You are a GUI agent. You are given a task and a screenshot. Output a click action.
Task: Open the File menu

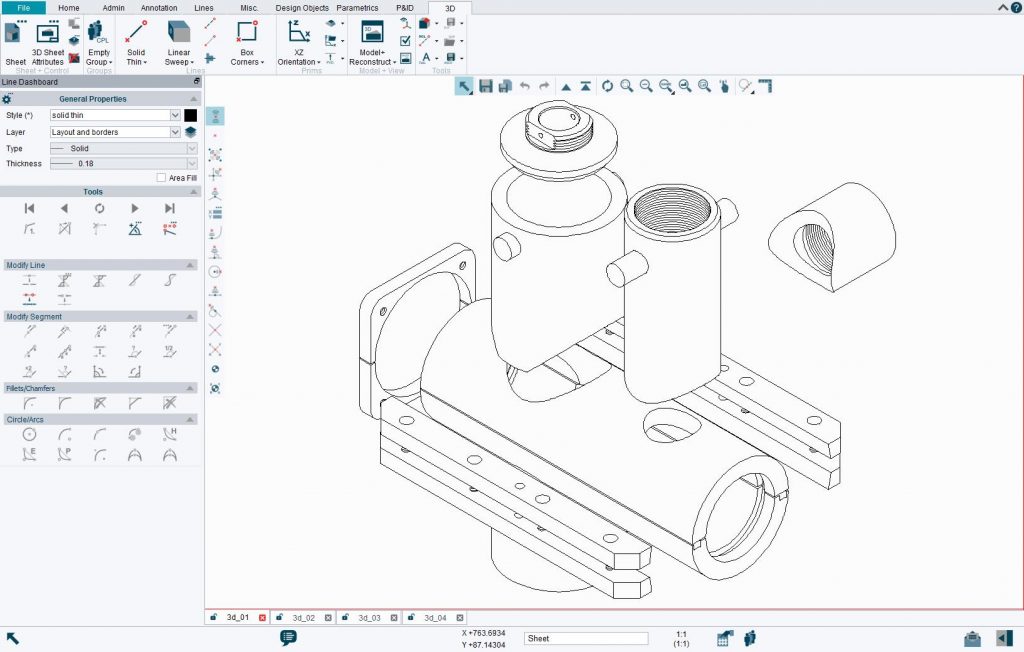click(x=23, y=7)
